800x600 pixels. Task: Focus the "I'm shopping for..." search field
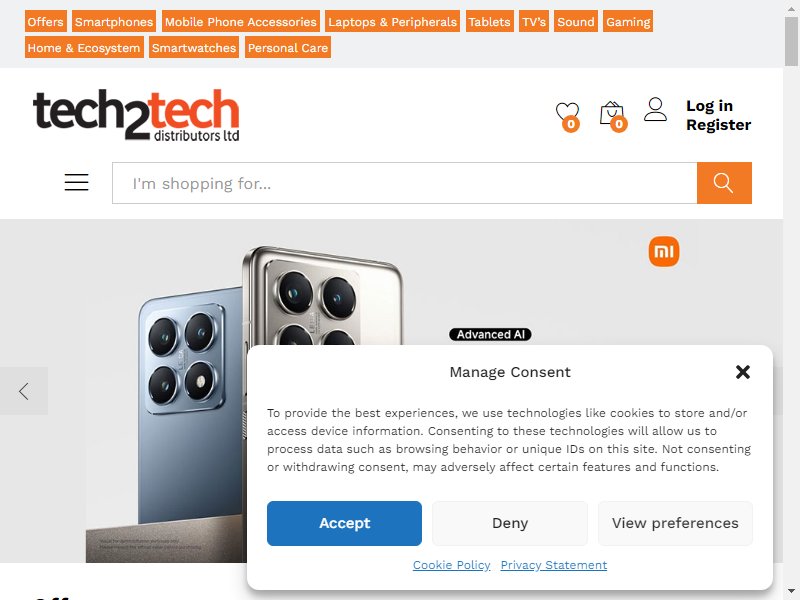click(x=405, y=183)
